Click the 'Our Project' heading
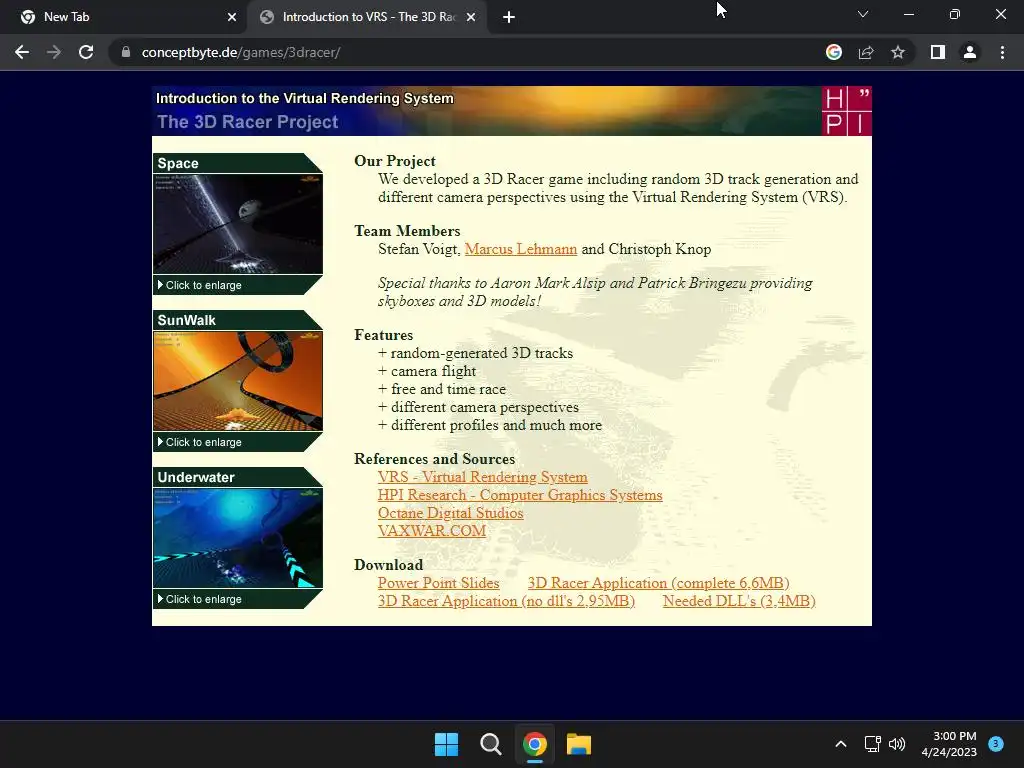 [x=394, y=161]
